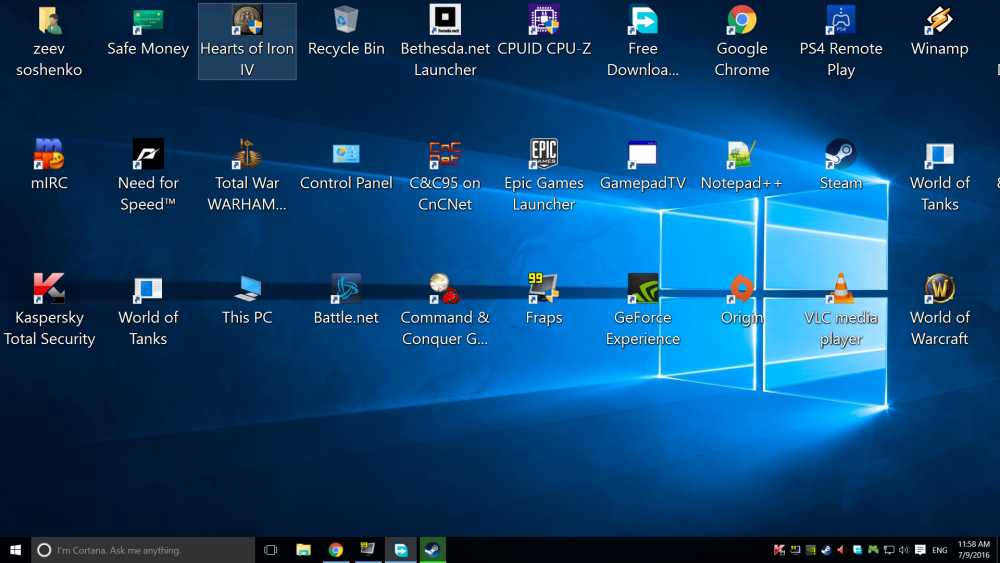Select the Epic Games Launcher shortcut
This screenshot has width=1000, height=563.
[x=544, y=175]
